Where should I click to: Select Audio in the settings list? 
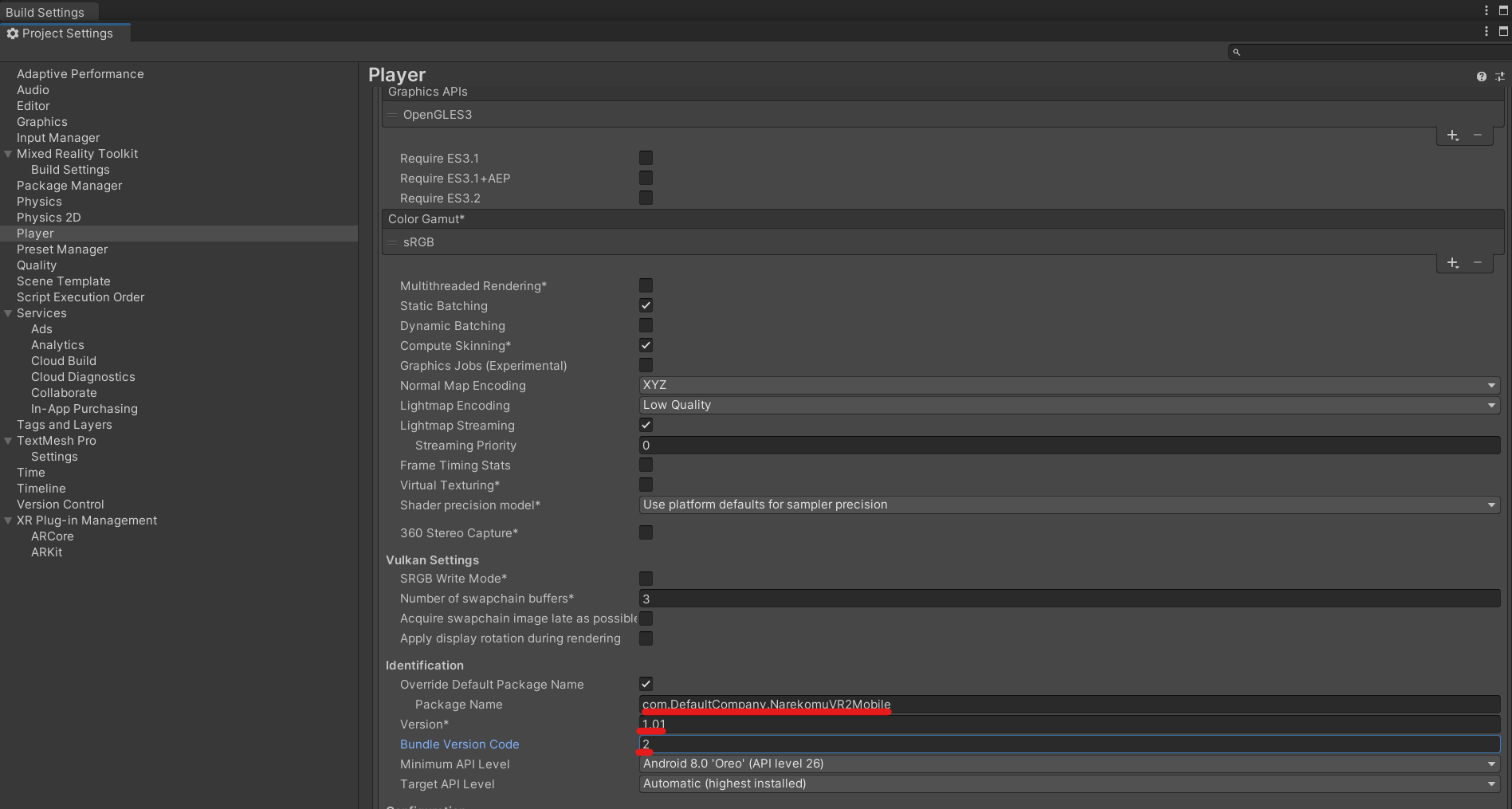point(33,90)
